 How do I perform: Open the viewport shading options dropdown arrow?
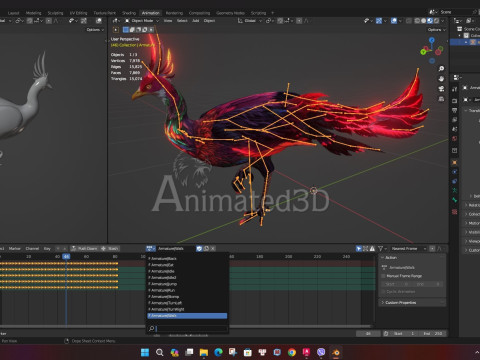click(443, 21)
